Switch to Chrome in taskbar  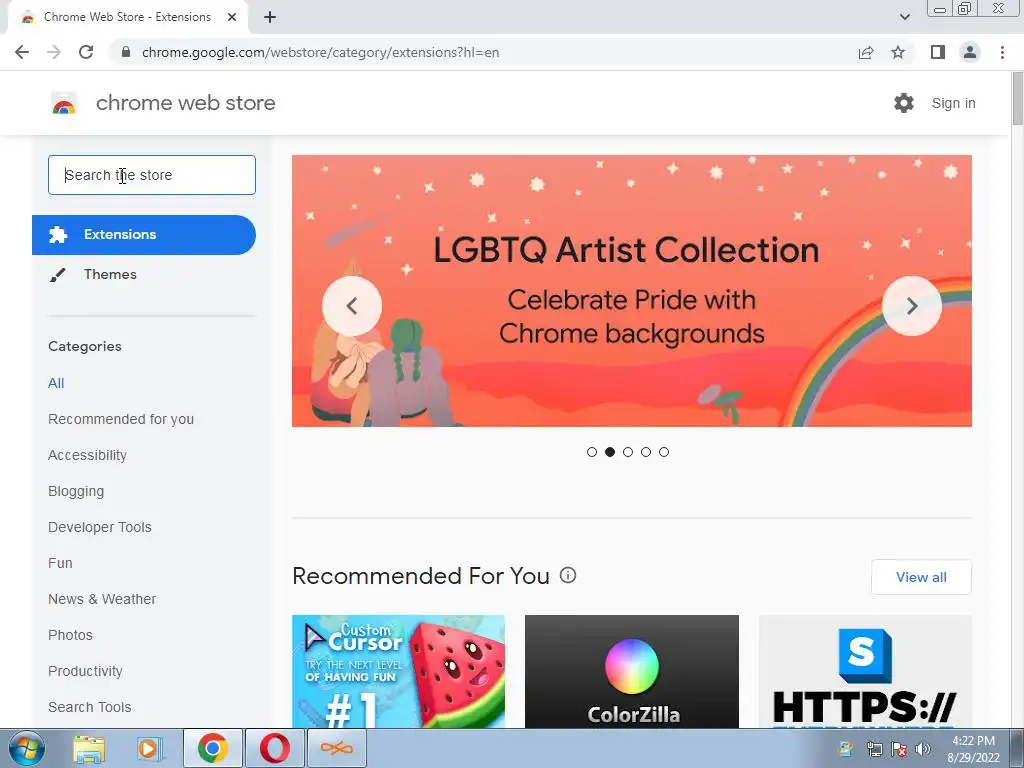pyautogui.click(x=212, y=748)
